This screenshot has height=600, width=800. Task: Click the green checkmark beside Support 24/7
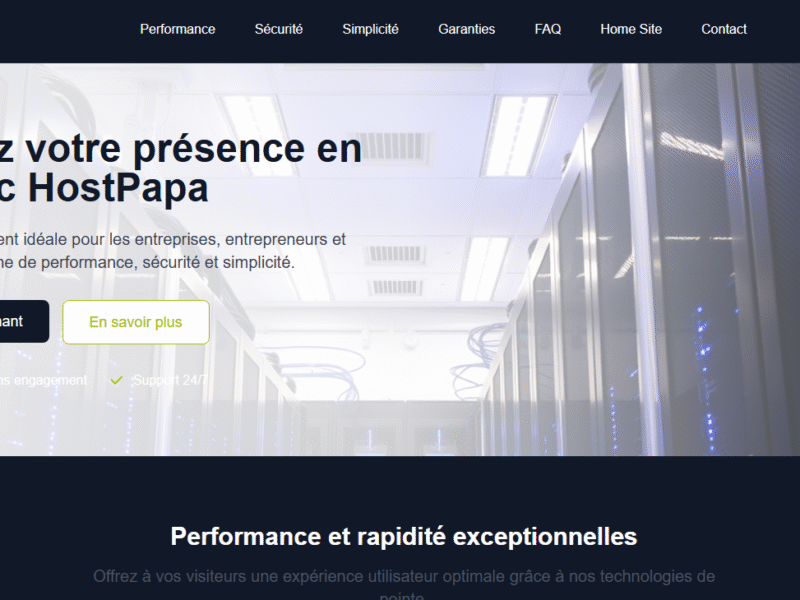(x=116, y=380)
